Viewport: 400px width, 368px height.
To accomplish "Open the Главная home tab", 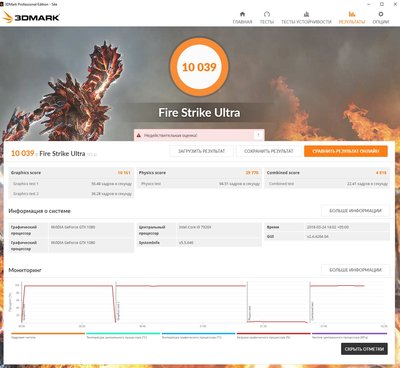I will click(242, 18).
